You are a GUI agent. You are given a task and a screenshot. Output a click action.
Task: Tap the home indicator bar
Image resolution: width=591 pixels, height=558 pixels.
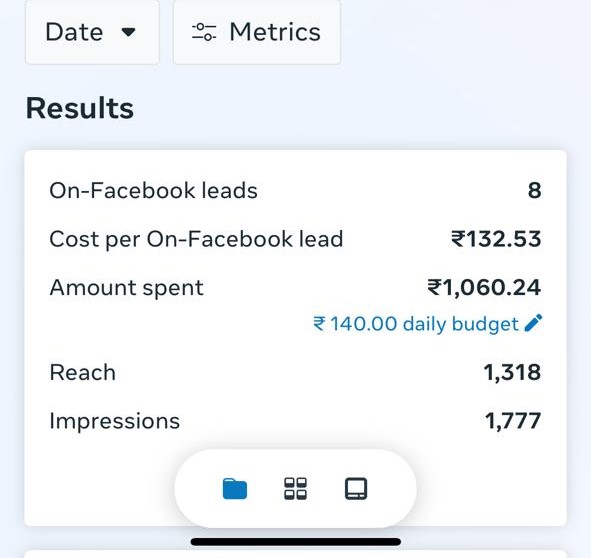tap(296, 542)
